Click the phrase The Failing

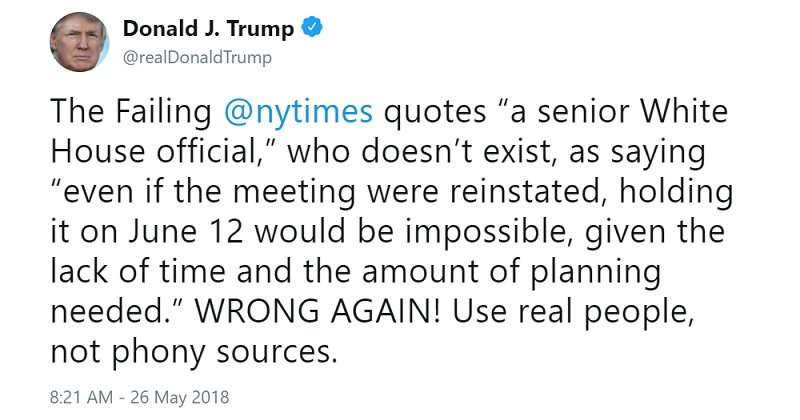tap(131, 112)
